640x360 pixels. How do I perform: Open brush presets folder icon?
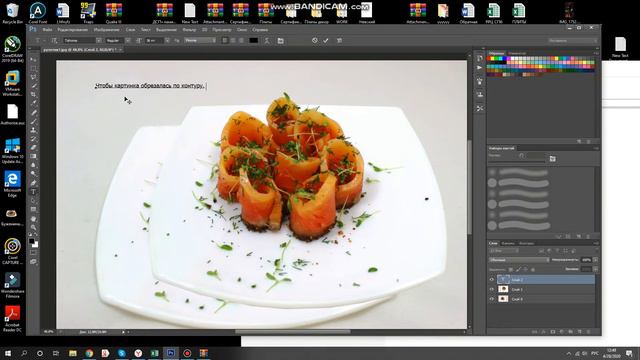(553, 159)
